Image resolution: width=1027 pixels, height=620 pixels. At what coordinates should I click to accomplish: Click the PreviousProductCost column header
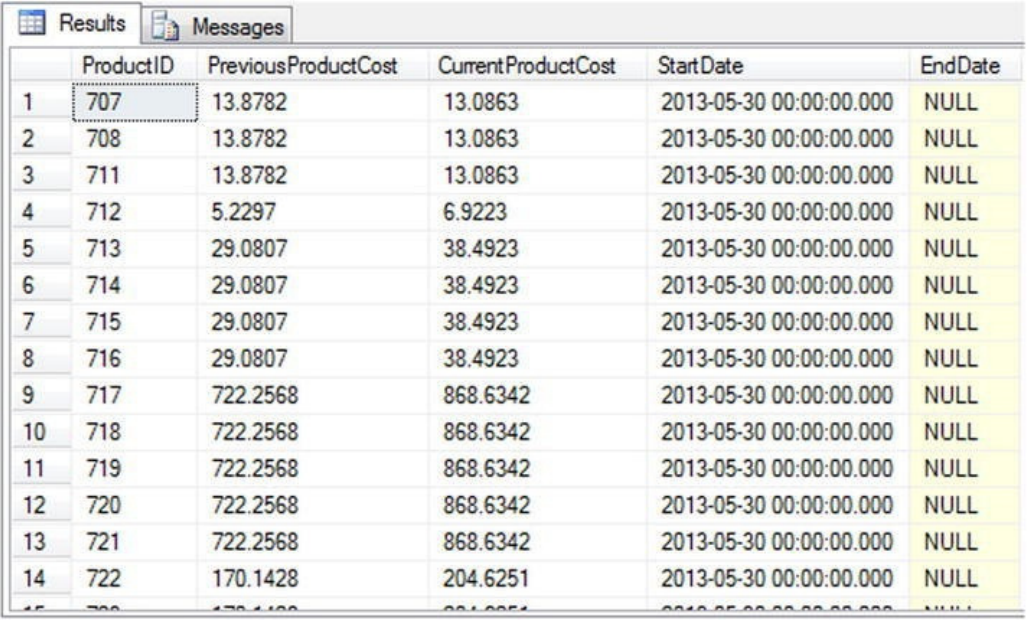pyautogui.click(x=303, y=65)
